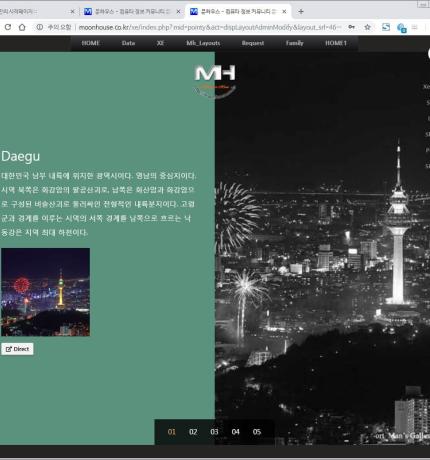Go to the browser home page icon
Screen dimensions: 430x460
click(x=22, y=27)
